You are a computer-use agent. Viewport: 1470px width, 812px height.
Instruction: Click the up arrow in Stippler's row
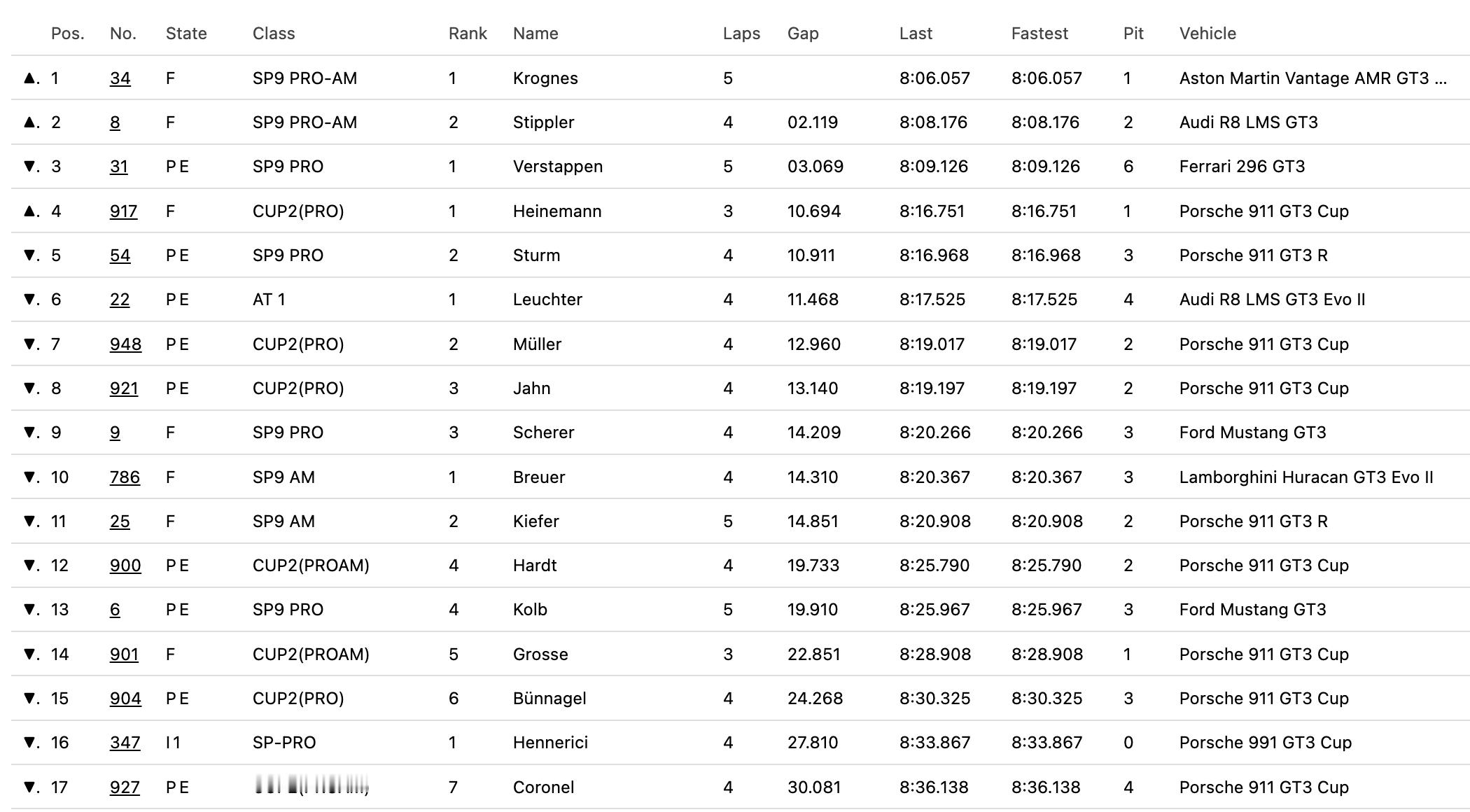[x=29, y=122]
